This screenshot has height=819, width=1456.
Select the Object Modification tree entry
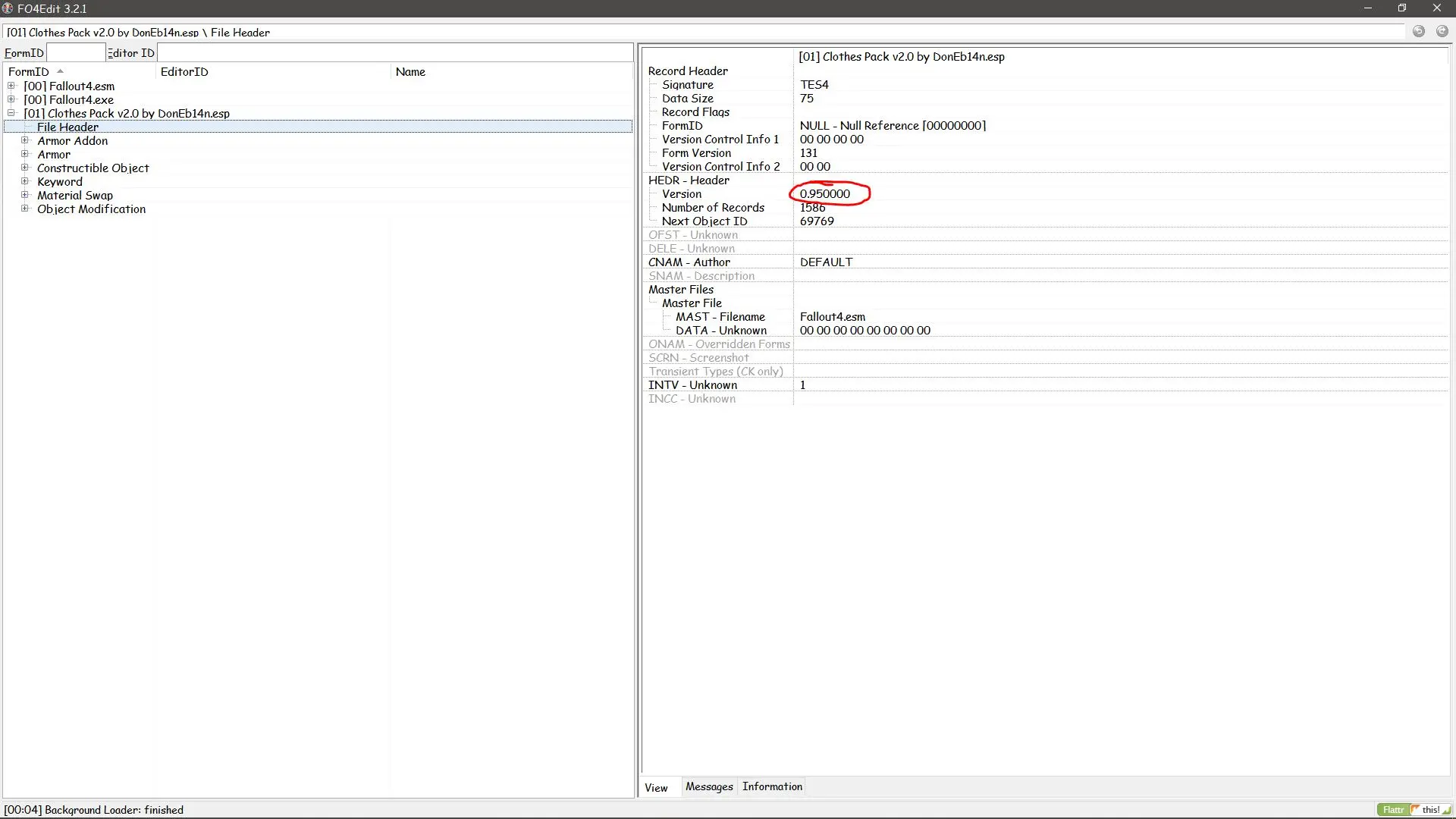pos(92,209)
